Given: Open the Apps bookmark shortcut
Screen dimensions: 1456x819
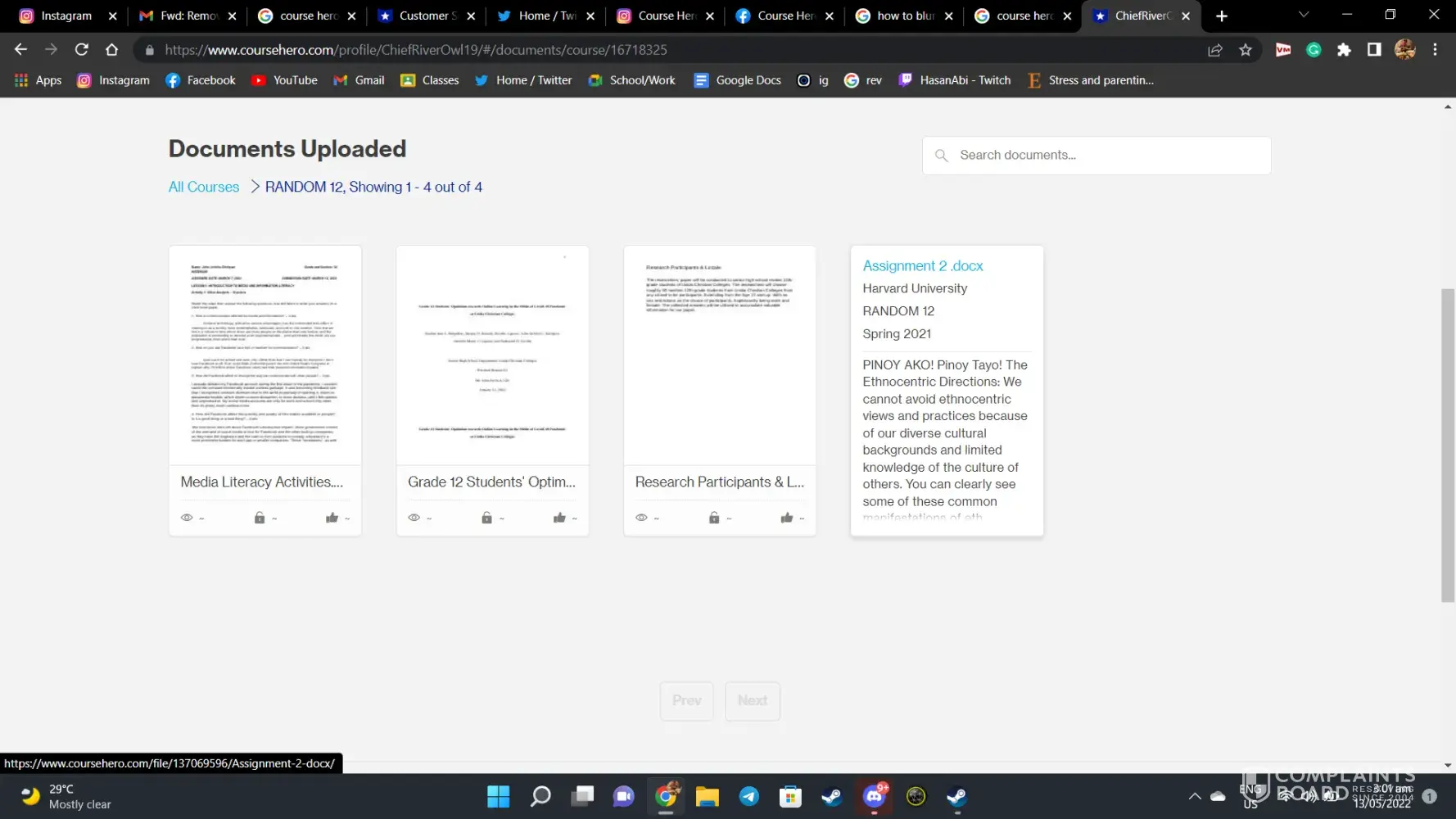Looking at the screenshot, I should coord(38,80).
